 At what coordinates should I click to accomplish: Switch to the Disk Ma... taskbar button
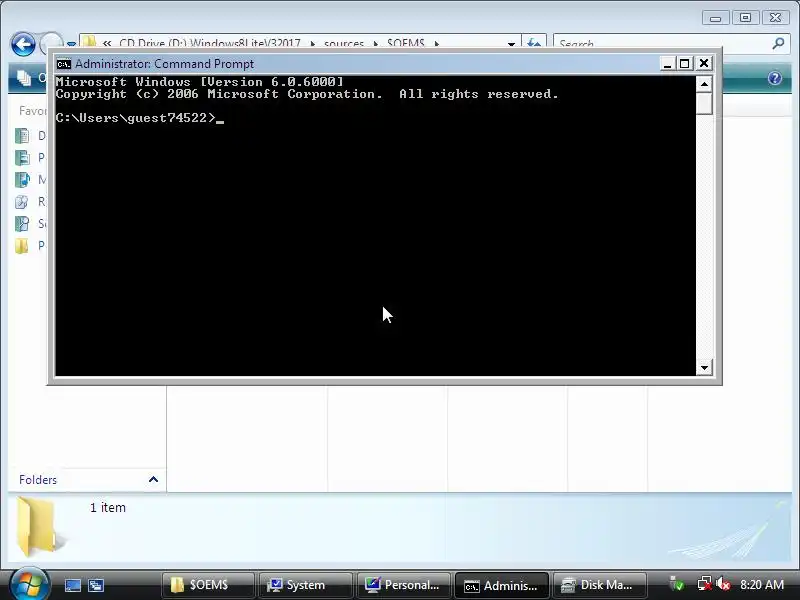599,585
